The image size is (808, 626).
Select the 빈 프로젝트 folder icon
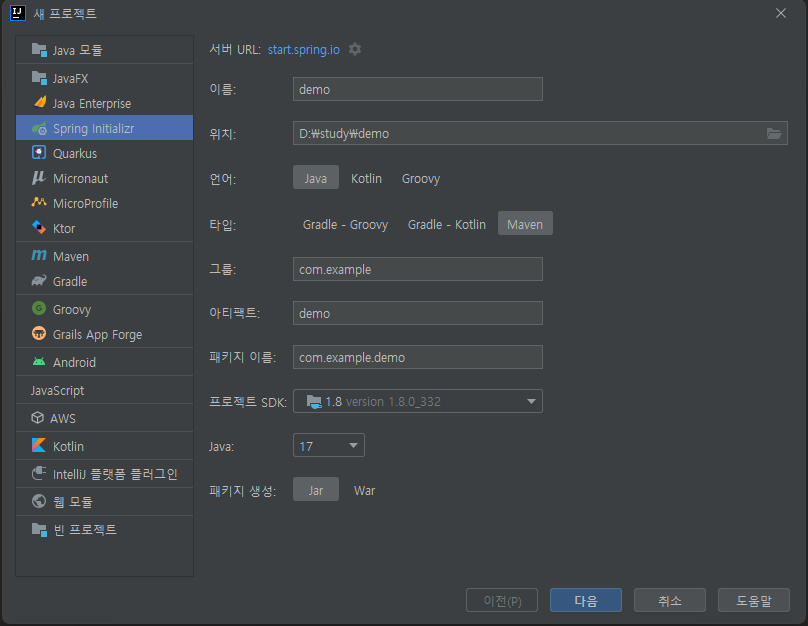pyautogui.click(x=39, y=529)
